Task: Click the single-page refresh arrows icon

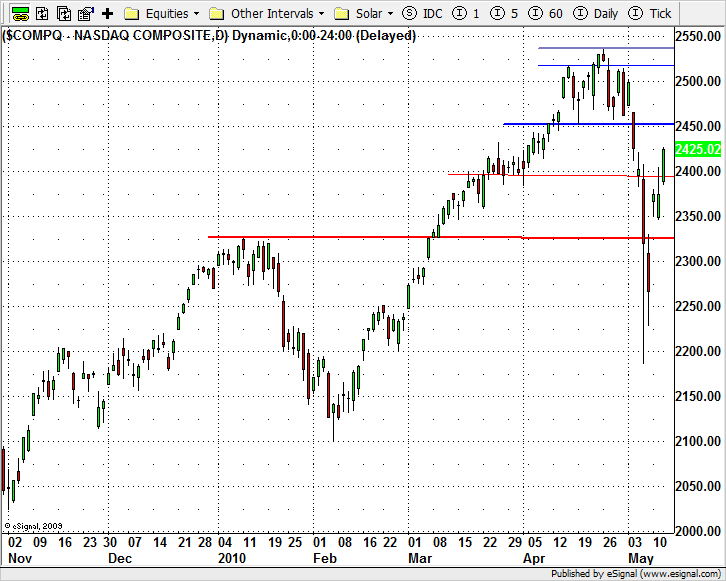Action: pyautogui.click(x=42, y=13)
